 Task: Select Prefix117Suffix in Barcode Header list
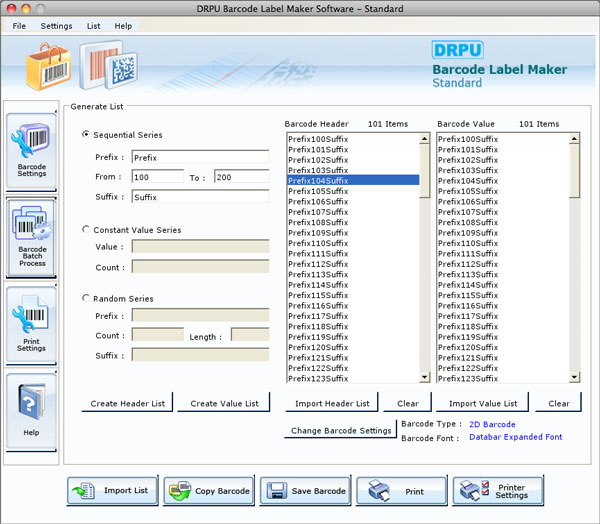pos(353,316)
